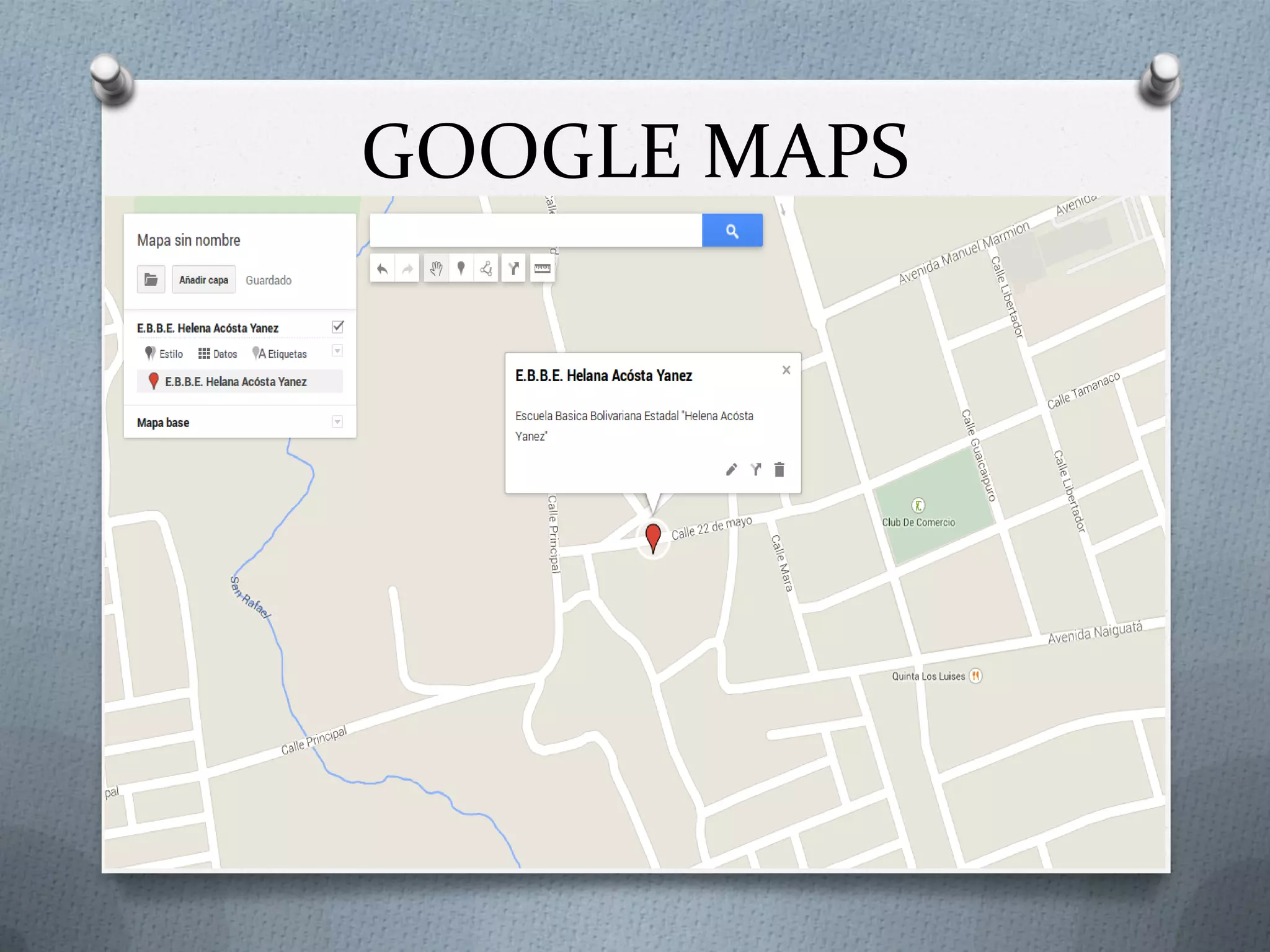Click the Quinta Los Luises restaurant icon

(976, 676)
